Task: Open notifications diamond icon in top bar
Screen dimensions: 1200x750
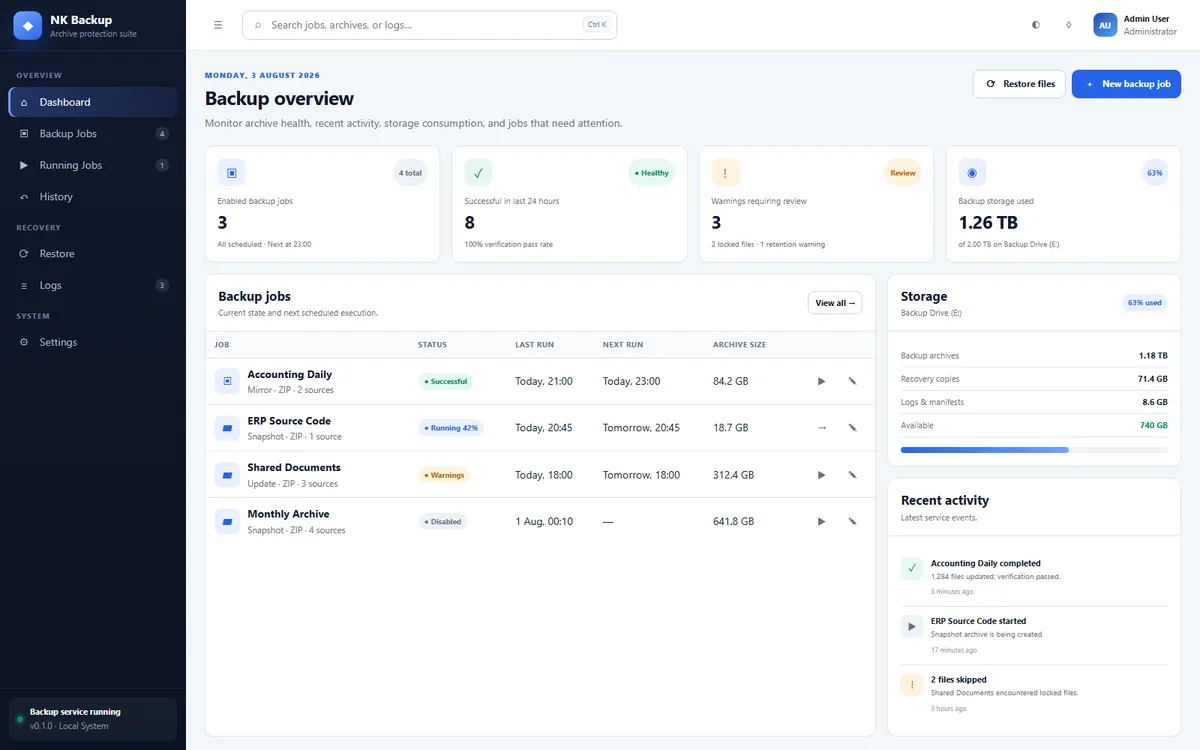Action: [1069, 25]
